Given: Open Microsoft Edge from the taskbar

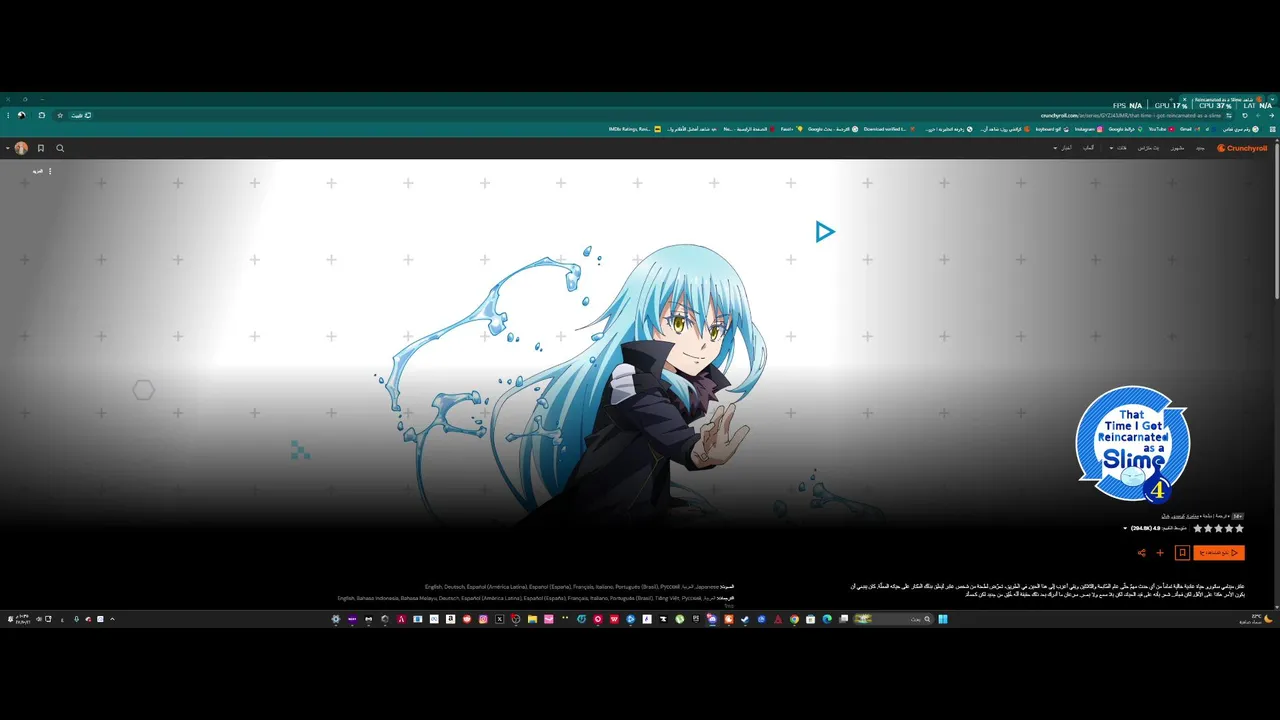Looking at the screenshot, I should coord(827,619).
